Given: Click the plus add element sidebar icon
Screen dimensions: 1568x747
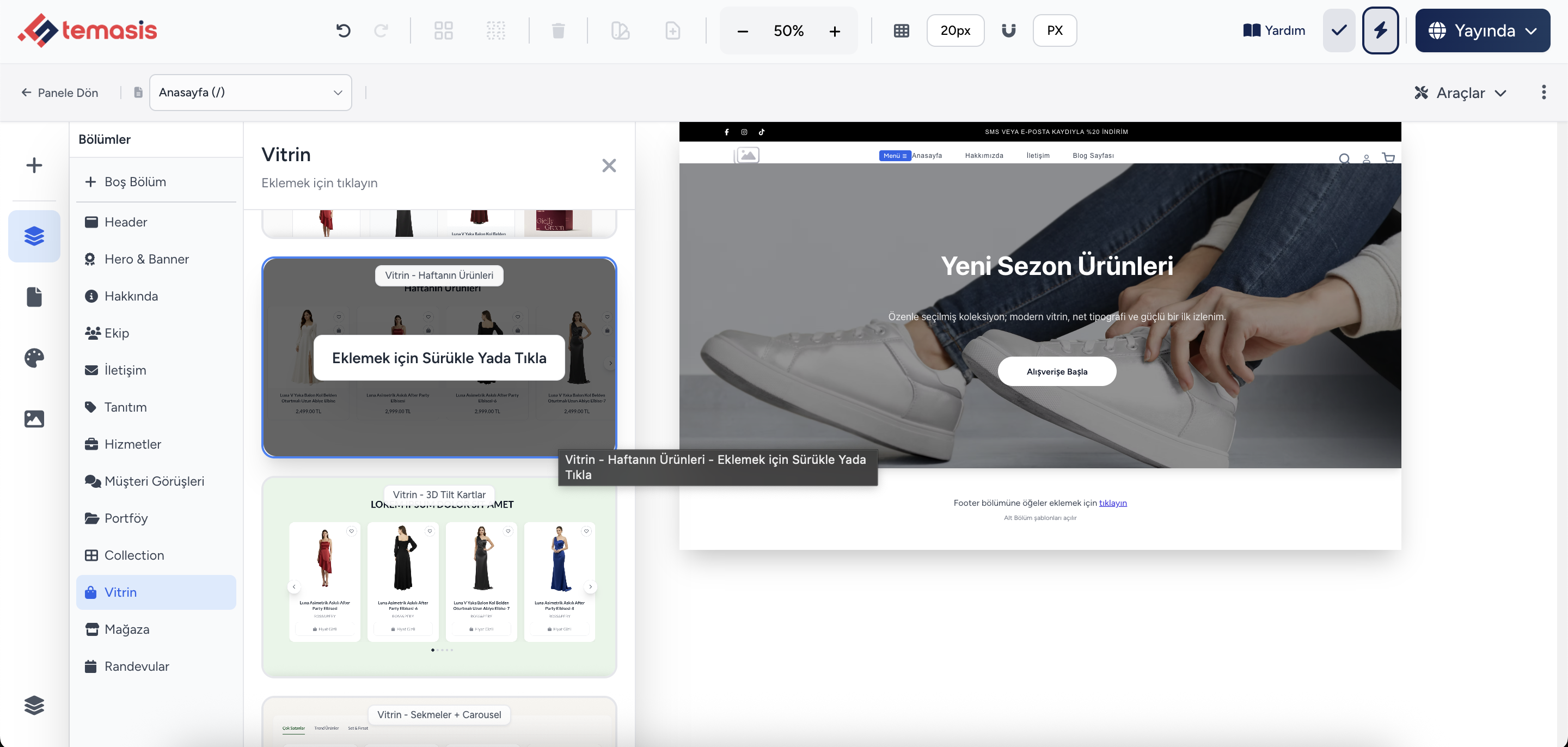Looking at the screenshot, I should coord(34,165).
